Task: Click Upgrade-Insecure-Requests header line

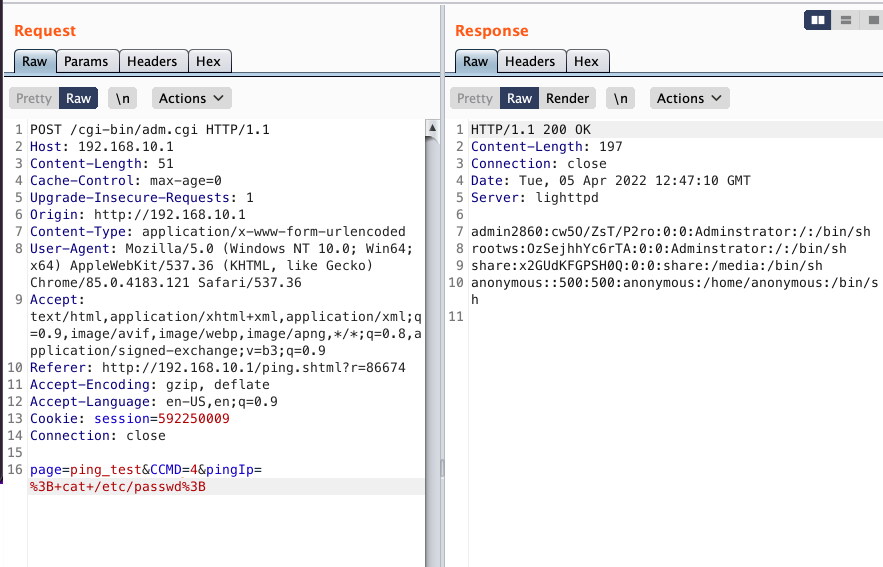Action: (142, 198)
